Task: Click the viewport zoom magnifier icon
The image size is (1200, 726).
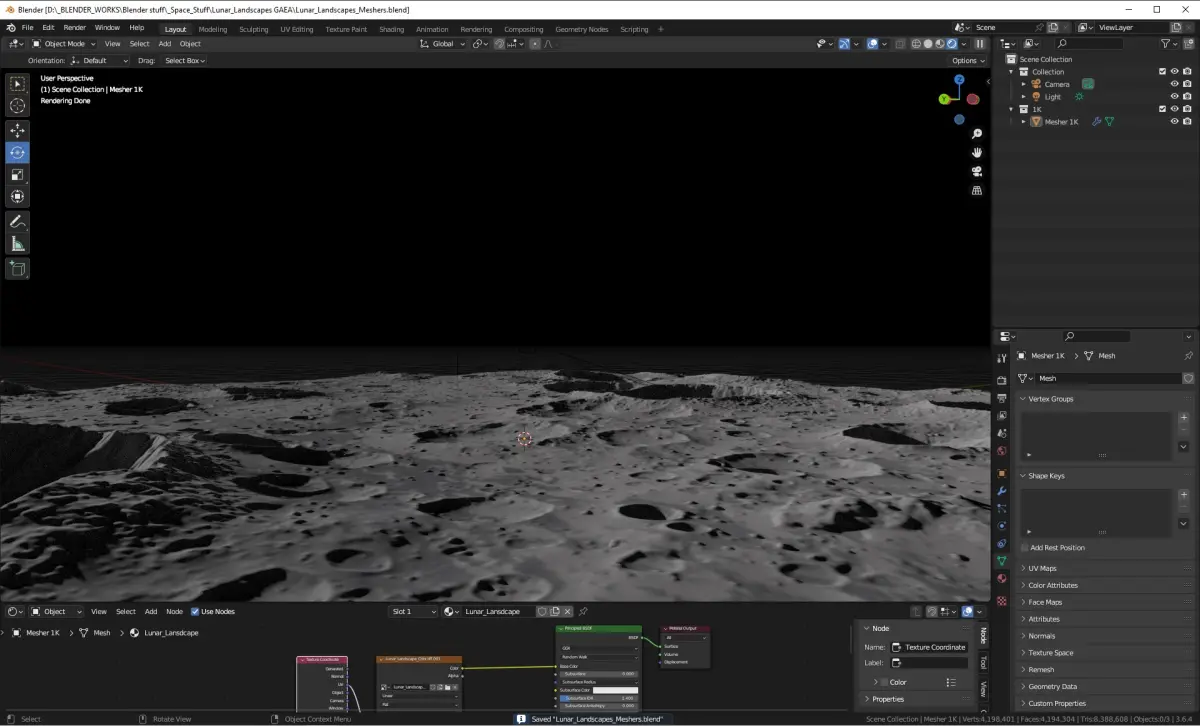Action: 977,134
